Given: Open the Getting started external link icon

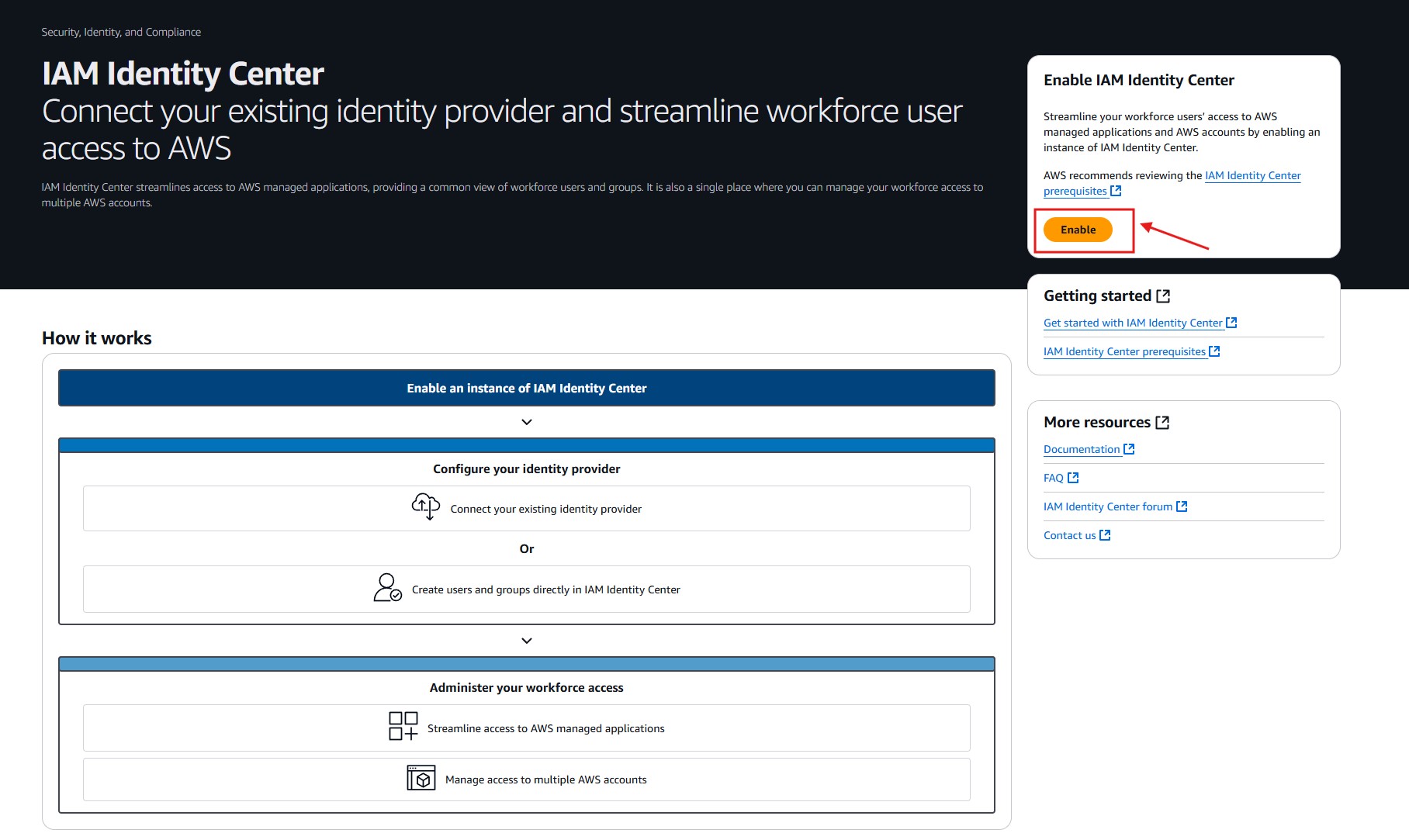Looking at the screenshot, I should click(1162, 296).
